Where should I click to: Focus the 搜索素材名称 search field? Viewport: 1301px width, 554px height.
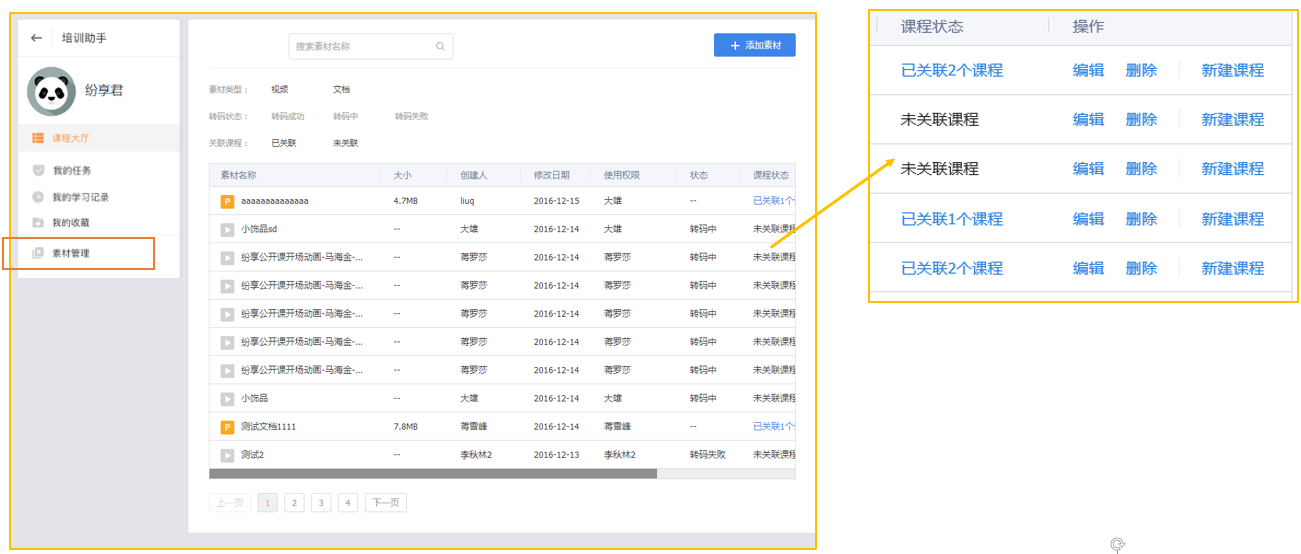371,46
